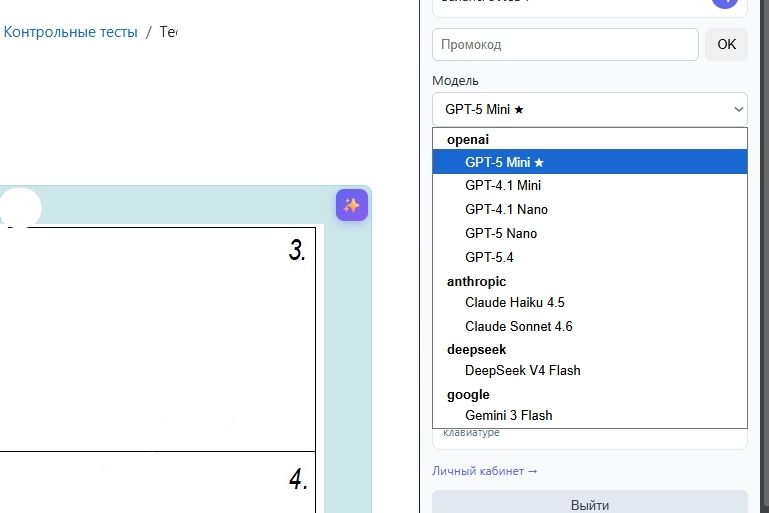Select GPT-5 Mini ★ in the list

[590, 162]
